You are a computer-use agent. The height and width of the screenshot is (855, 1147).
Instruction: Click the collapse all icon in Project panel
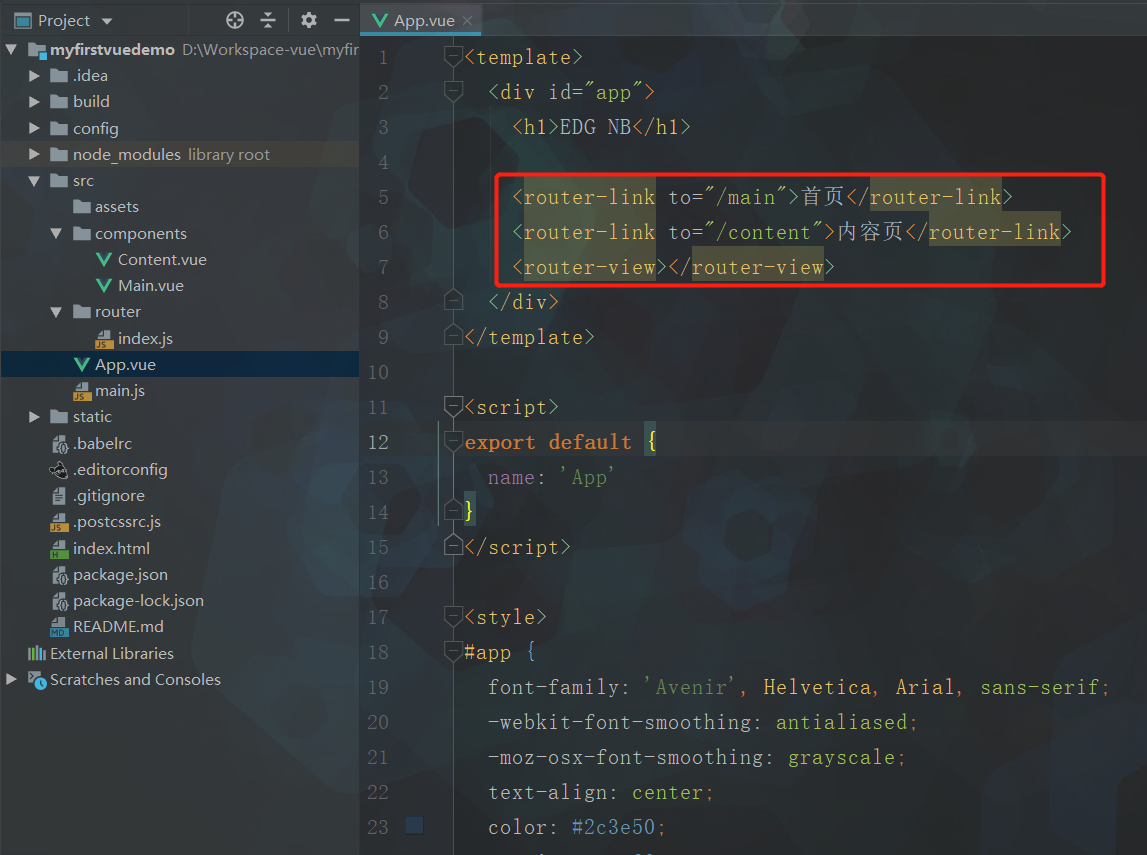268,20
